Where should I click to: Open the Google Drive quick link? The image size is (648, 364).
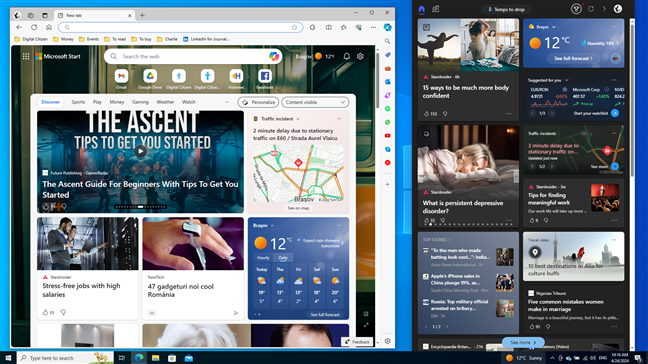tap(150, 76)
